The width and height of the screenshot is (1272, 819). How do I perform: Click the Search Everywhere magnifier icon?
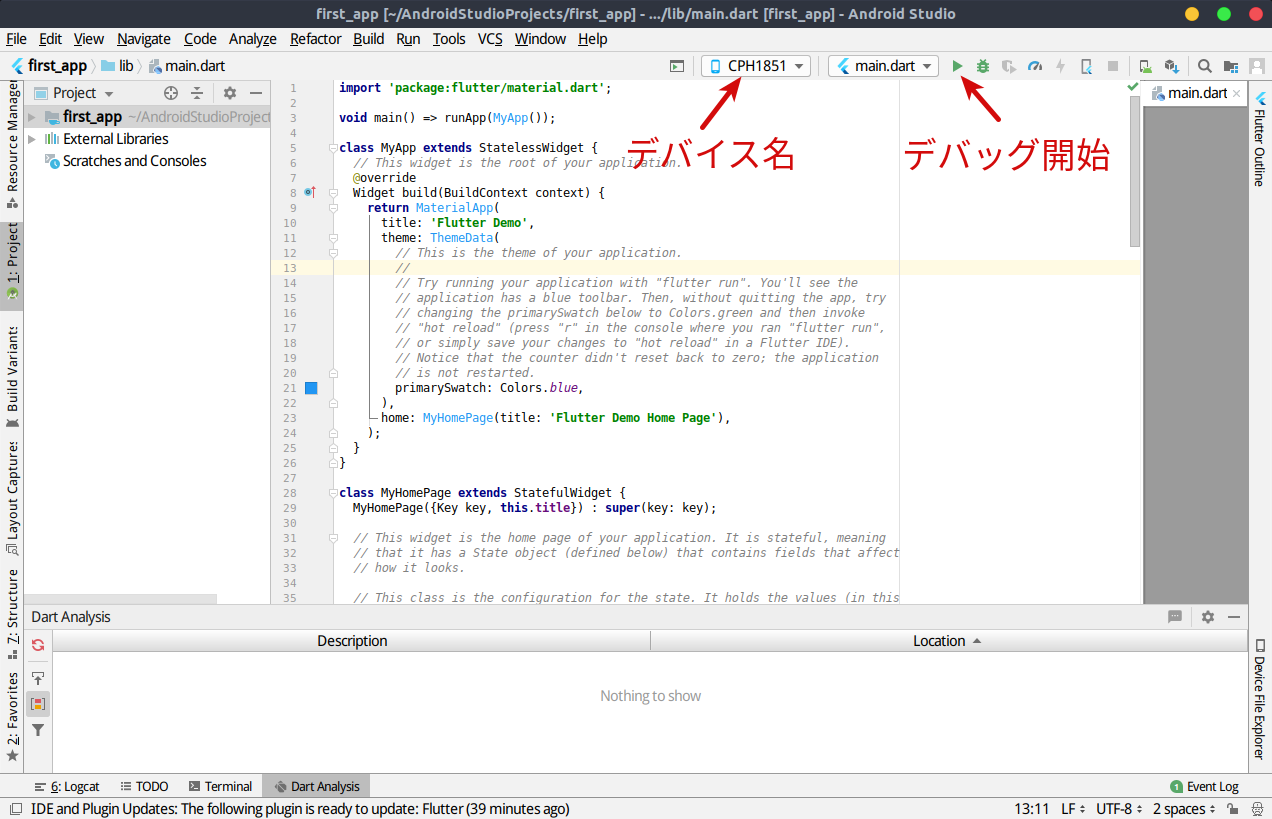pos(1205,66)
